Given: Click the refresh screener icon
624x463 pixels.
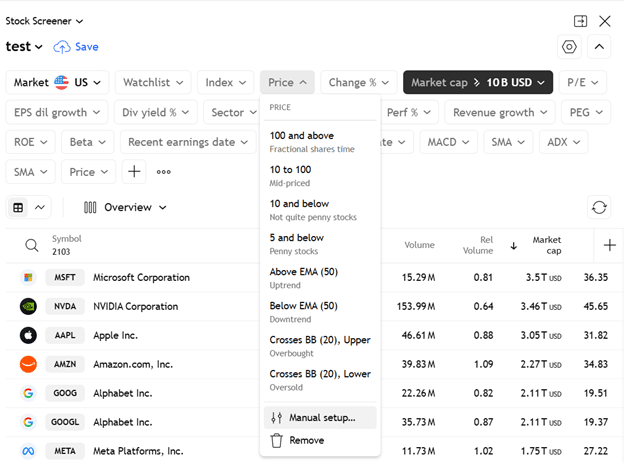Looking at the screenshot, I should point(598,207).
